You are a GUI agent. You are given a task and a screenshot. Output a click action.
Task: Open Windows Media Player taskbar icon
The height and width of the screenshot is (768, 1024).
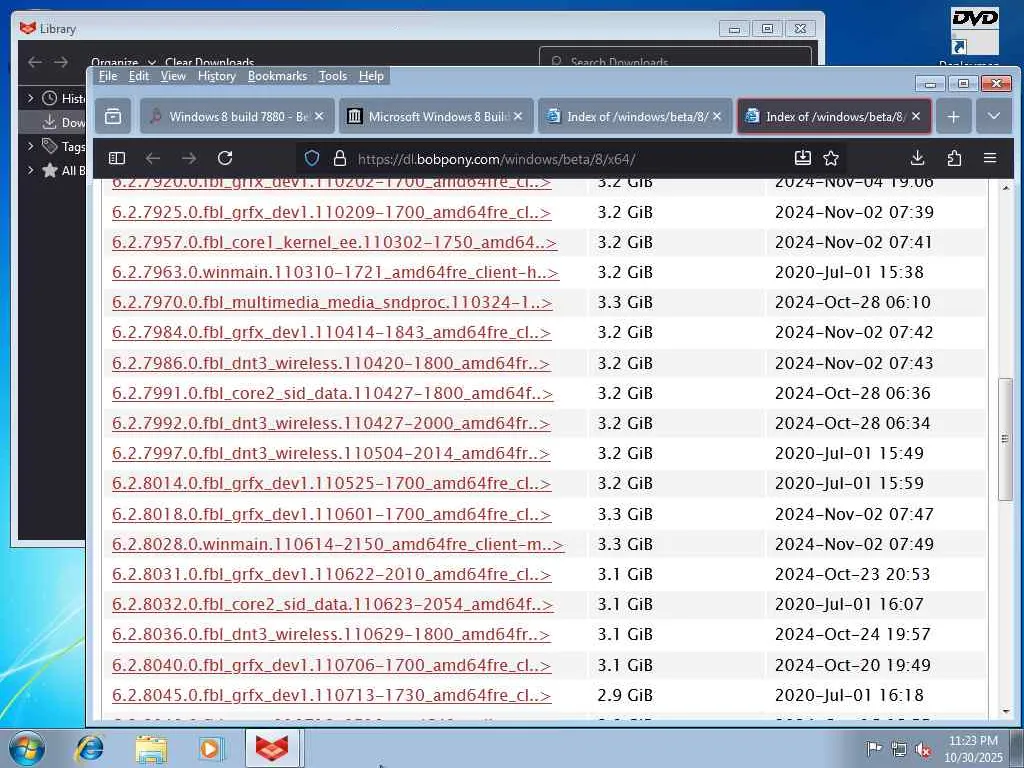coord(210,748)
